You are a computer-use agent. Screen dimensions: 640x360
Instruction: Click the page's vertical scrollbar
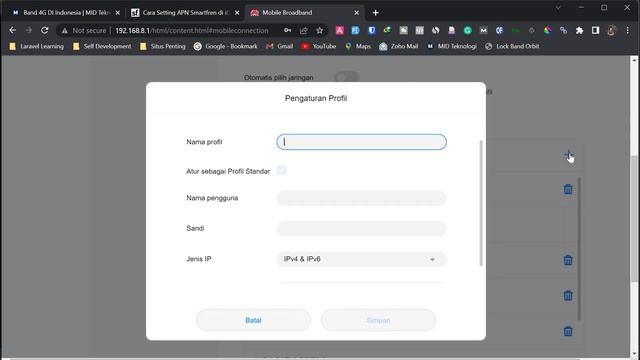click(x=634, y=218)
